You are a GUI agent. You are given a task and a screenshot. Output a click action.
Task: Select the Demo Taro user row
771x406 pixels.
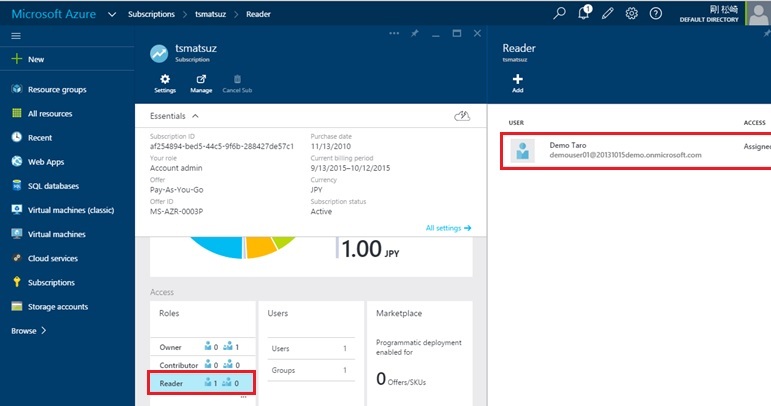pos(636,150)
